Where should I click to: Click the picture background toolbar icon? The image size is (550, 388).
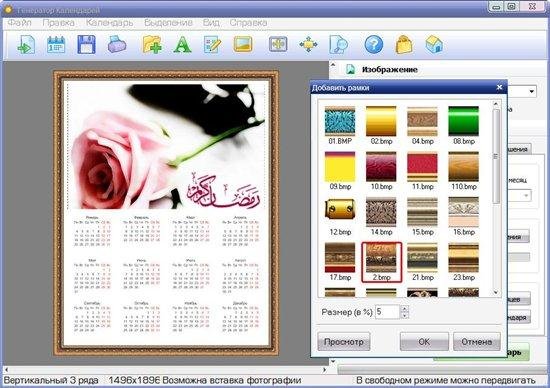coord(243,45)
